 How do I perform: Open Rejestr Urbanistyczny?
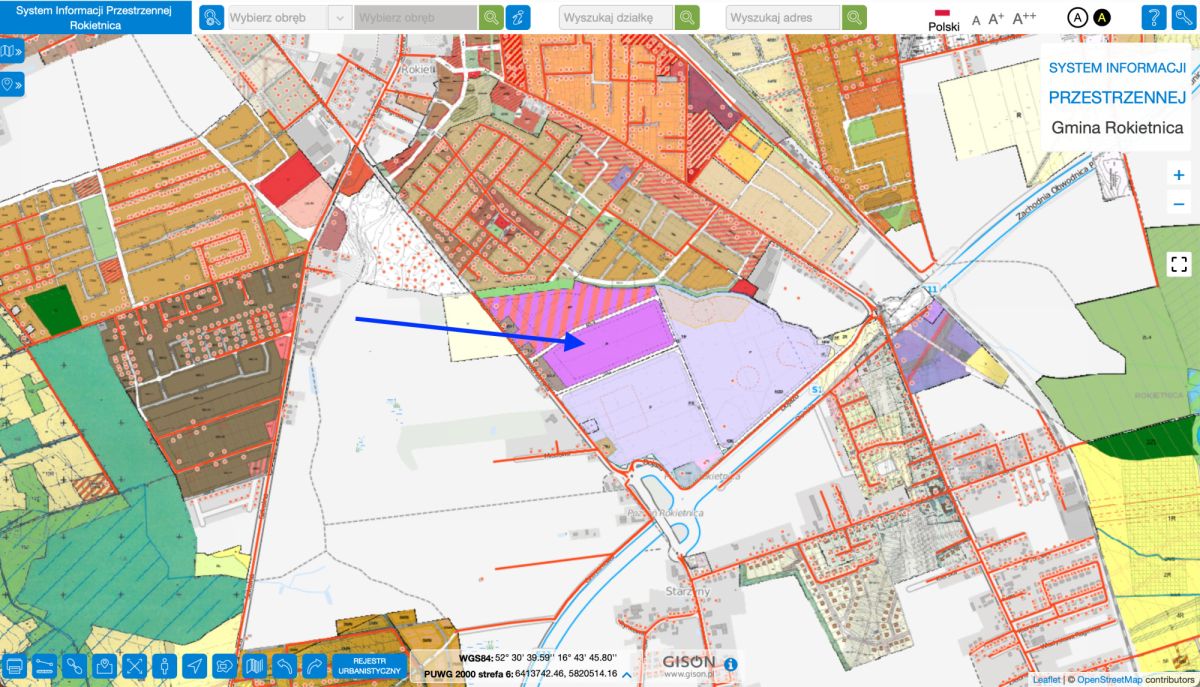click(370, 666)
